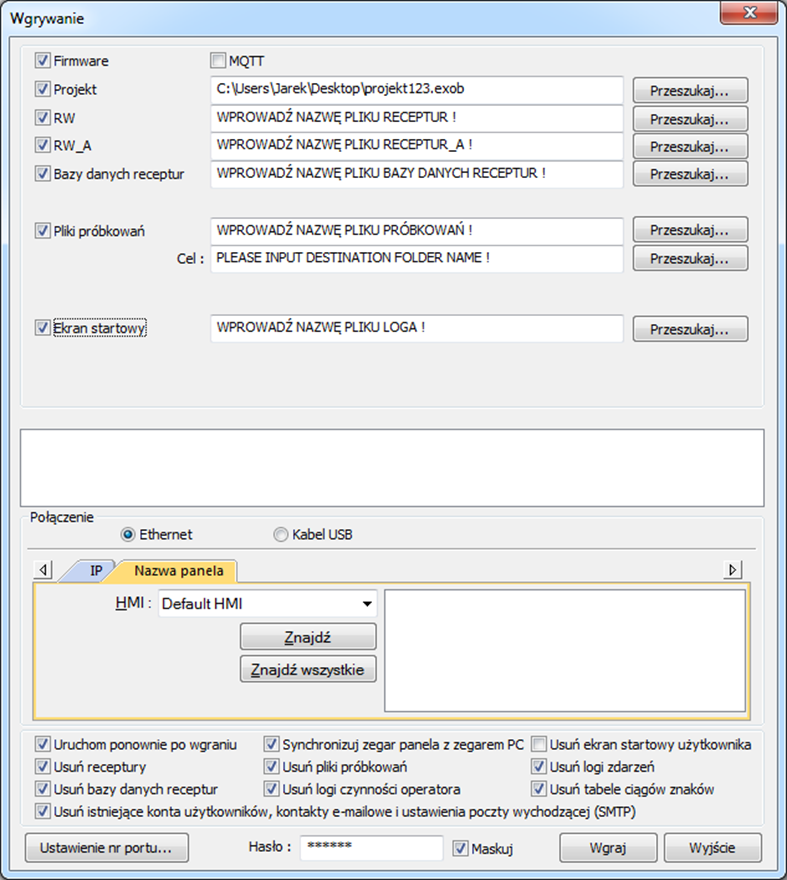Select the Ethernet radio button
The height and width of the screenshot is (880, 787).
(x=128, y=534)
